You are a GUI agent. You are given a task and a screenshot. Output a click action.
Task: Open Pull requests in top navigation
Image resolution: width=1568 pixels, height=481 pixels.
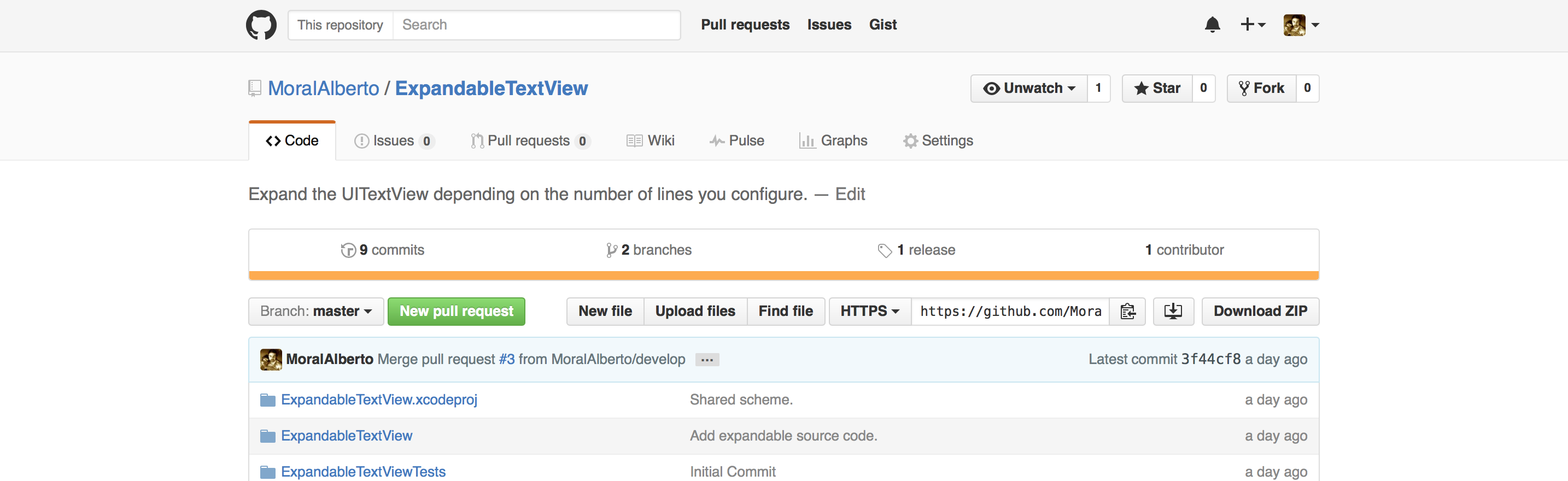pyautogui.click(x=745, y=25)
